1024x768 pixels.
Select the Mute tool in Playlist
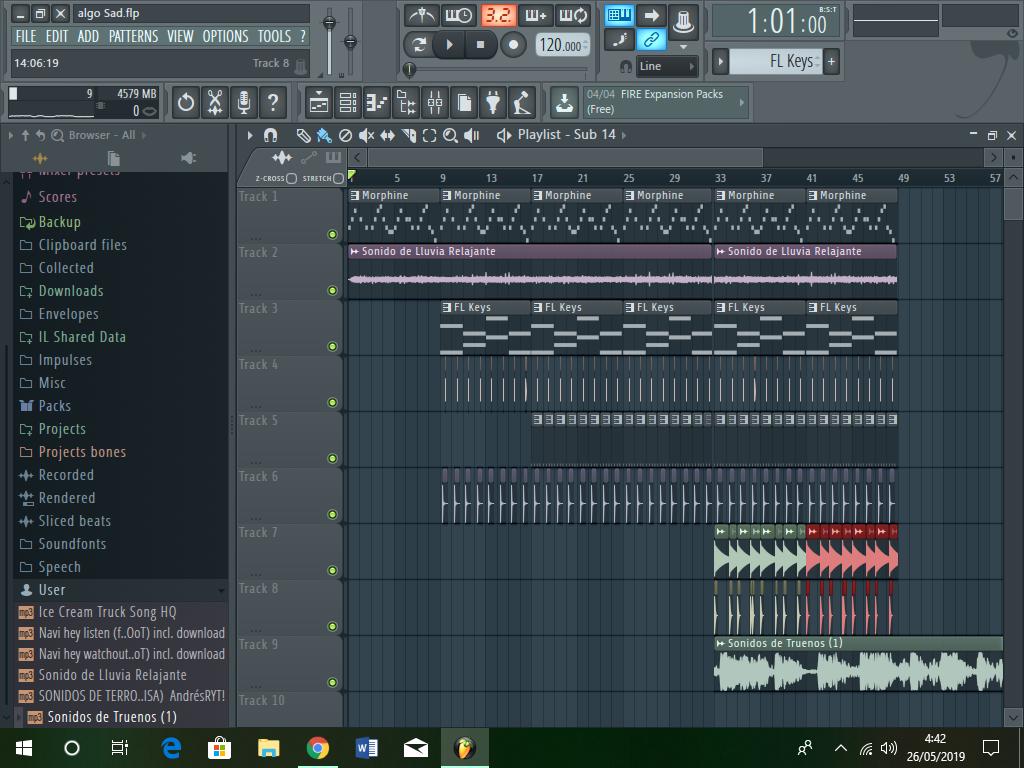pyautogui.click(x=366, y=135)
